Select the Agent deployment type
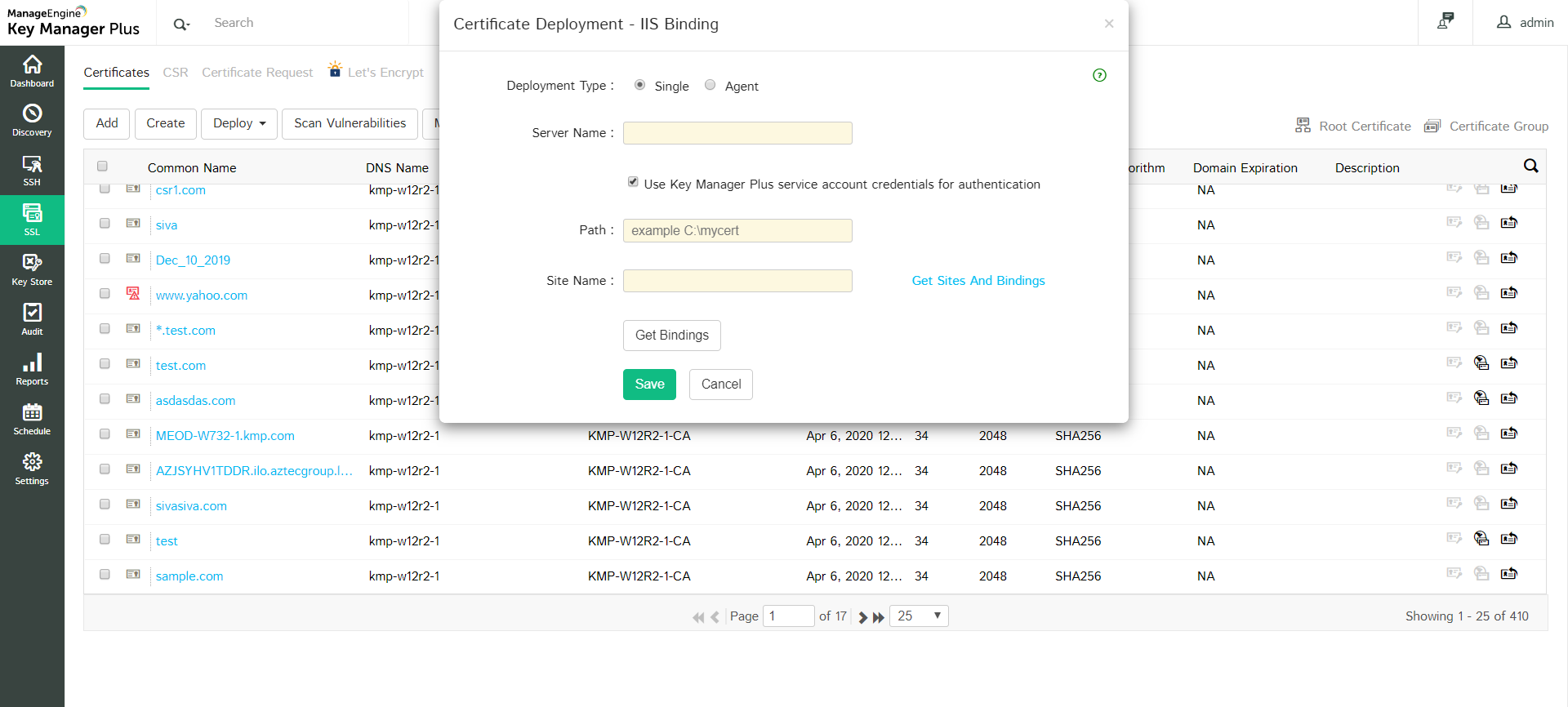 point(710,85)
